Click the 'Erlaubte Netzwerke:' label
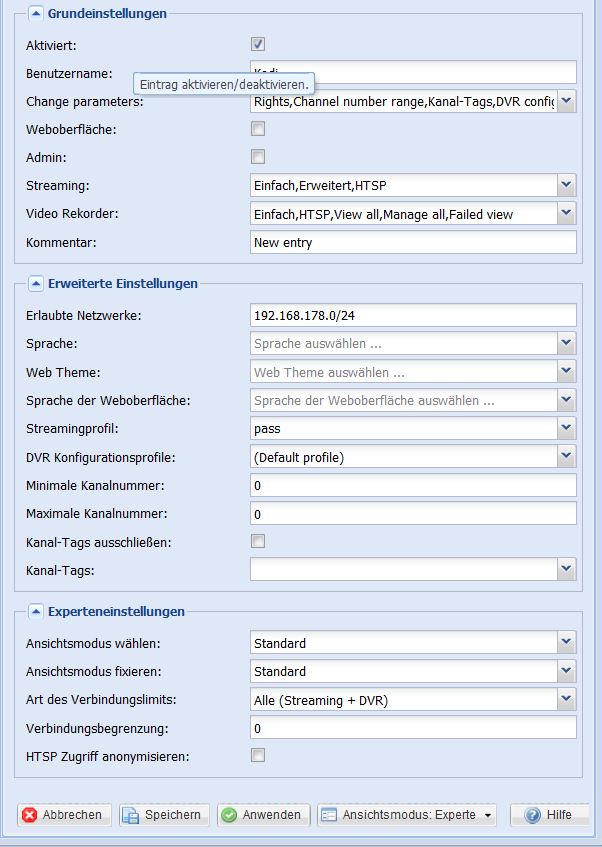Viewport: 602px width, 847px height. pos(84,315)
